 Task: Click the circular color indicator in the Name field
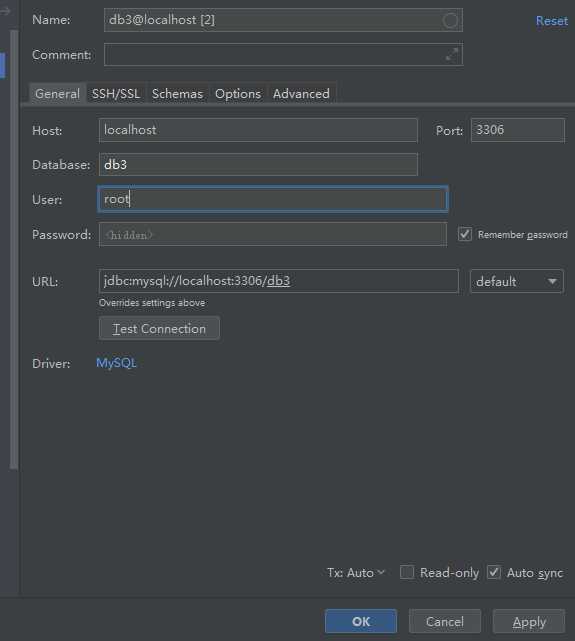[x=450, y=20]
